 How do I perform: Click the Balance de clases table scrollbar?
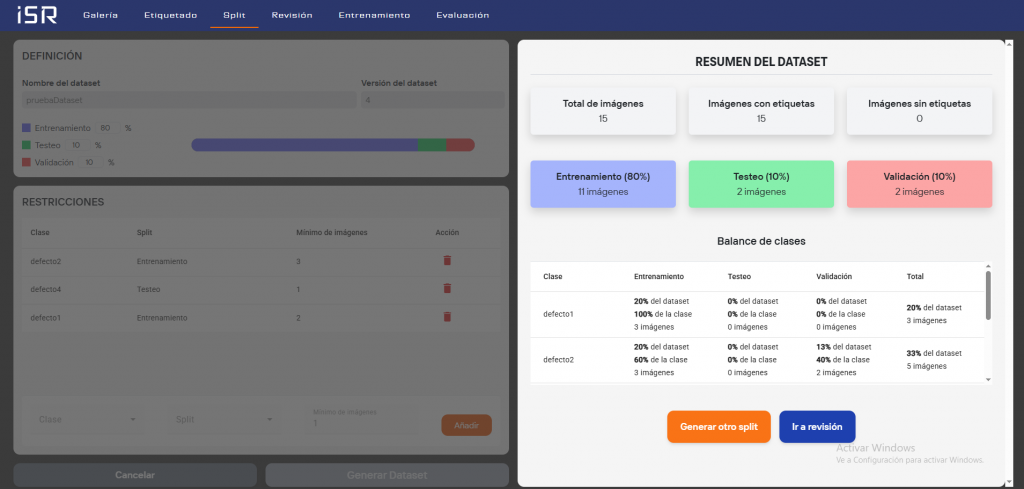pos(988,295)
